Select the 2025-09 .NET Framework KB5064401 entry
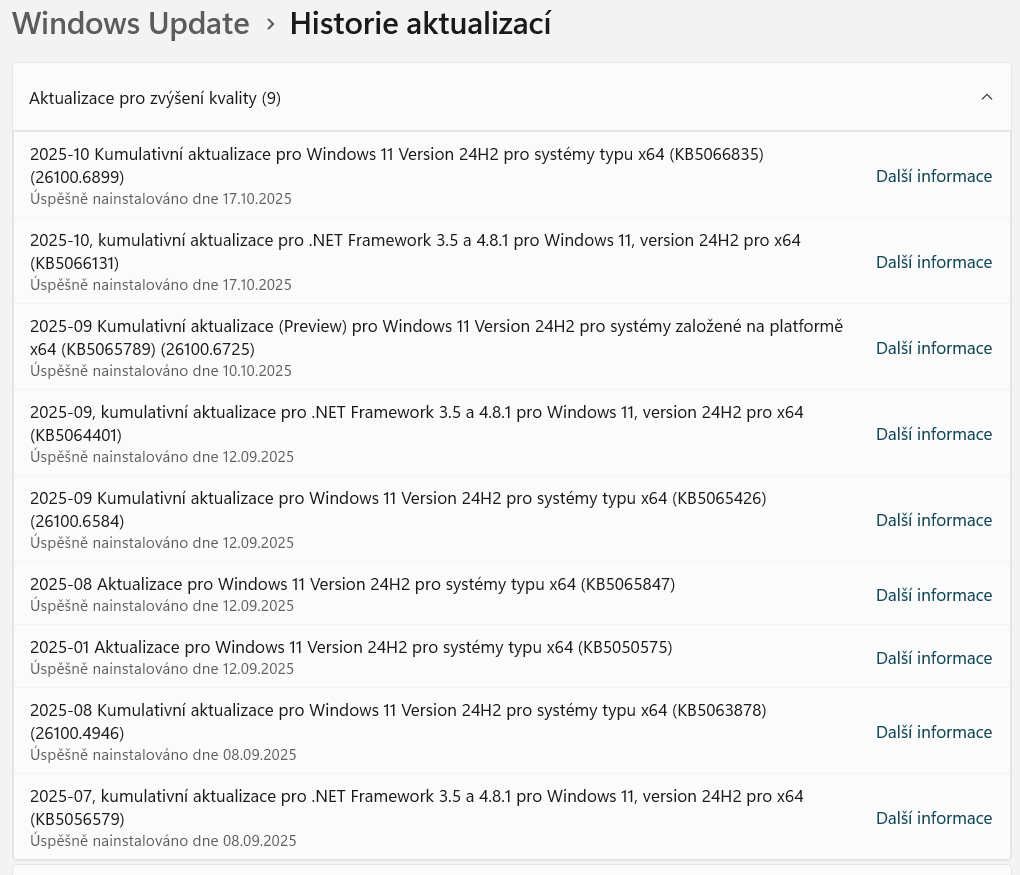 click(416, 423)
